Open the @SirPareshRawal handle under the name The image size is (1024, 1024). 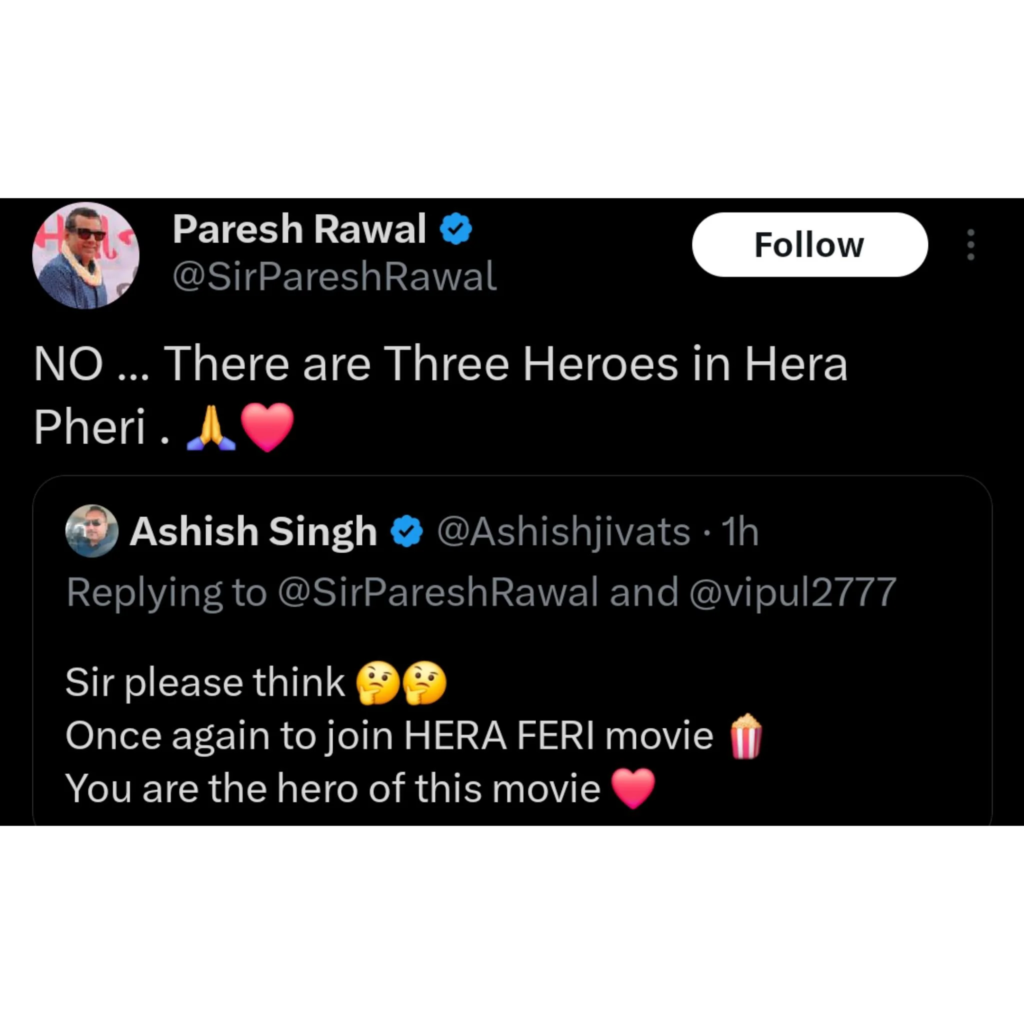click(334, 276)
